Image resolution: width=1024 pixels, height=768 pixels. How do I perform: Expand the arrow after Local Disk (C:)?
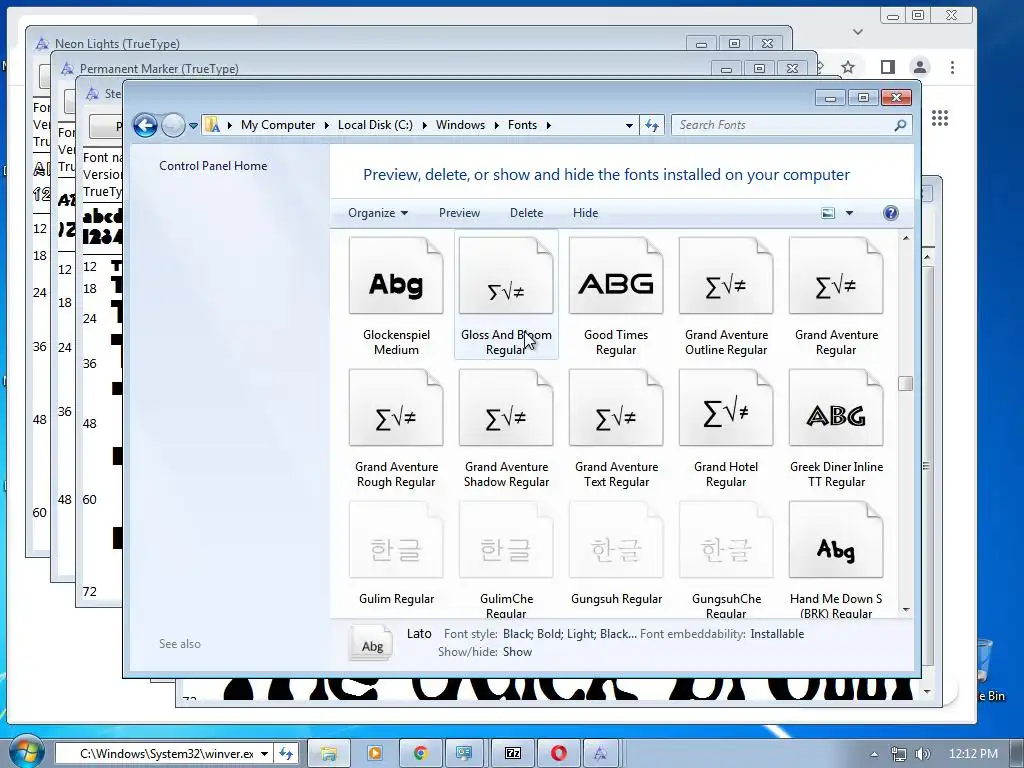[x=424, y=125]
